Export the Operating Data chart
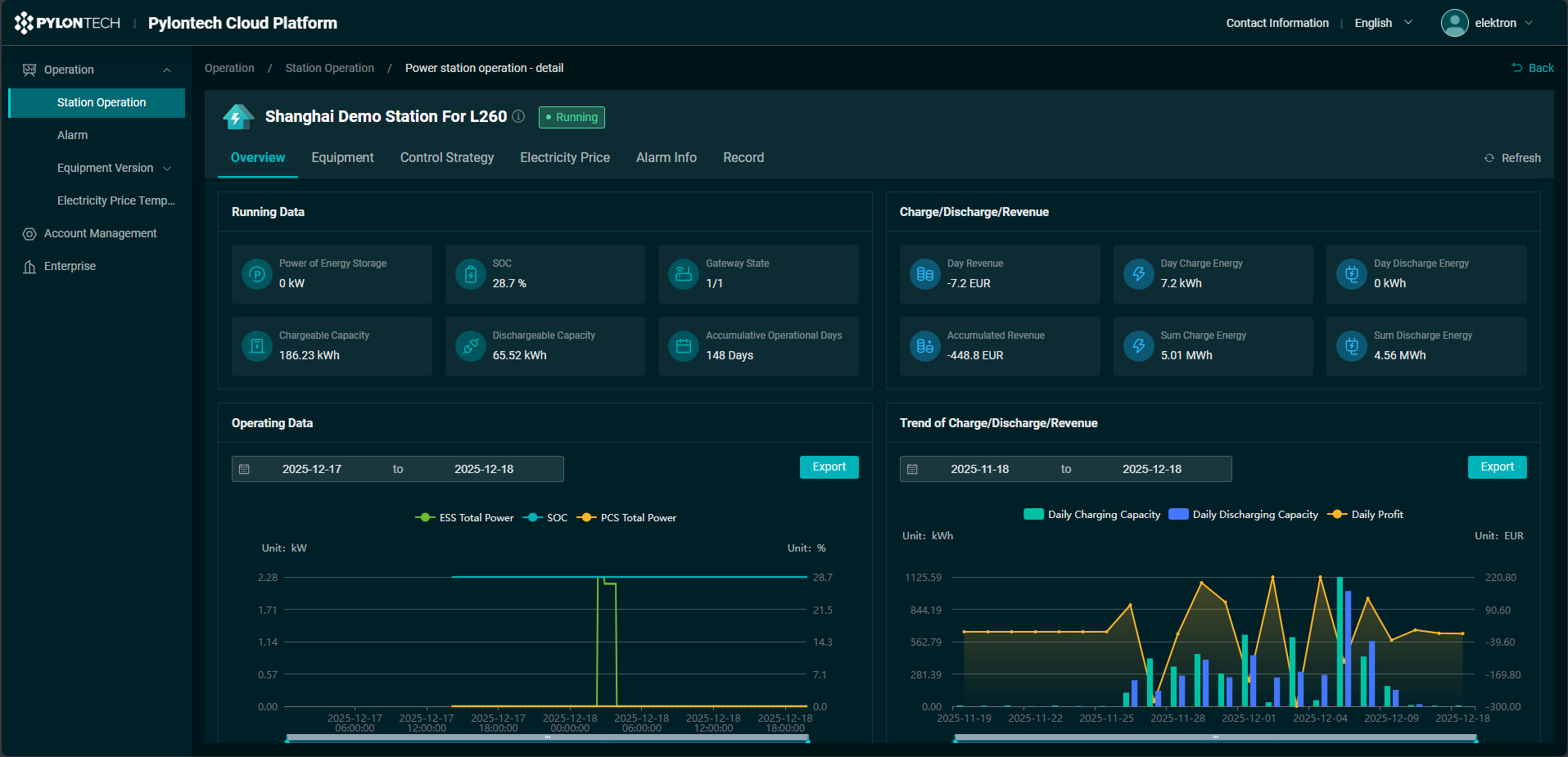This screenshot has height=757, width=1568. (829, 466)
